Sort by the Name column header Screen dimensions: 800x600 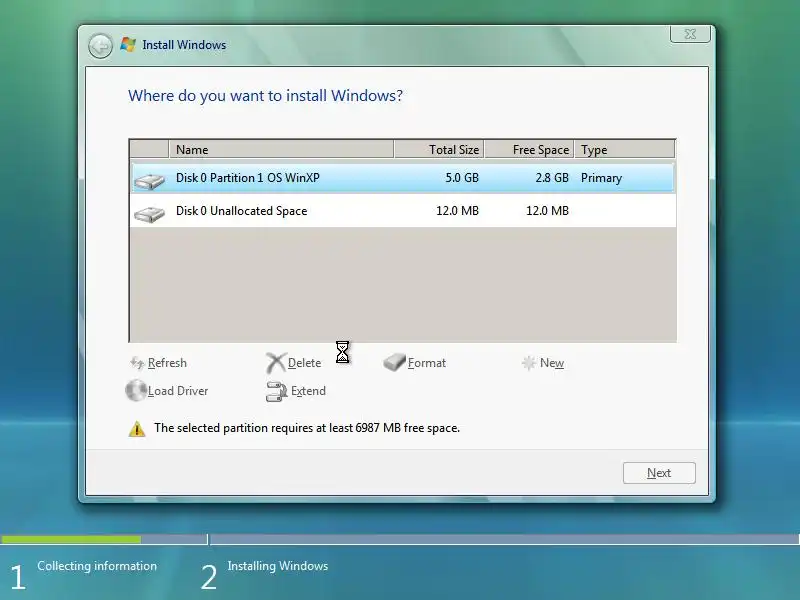point(281,149)
